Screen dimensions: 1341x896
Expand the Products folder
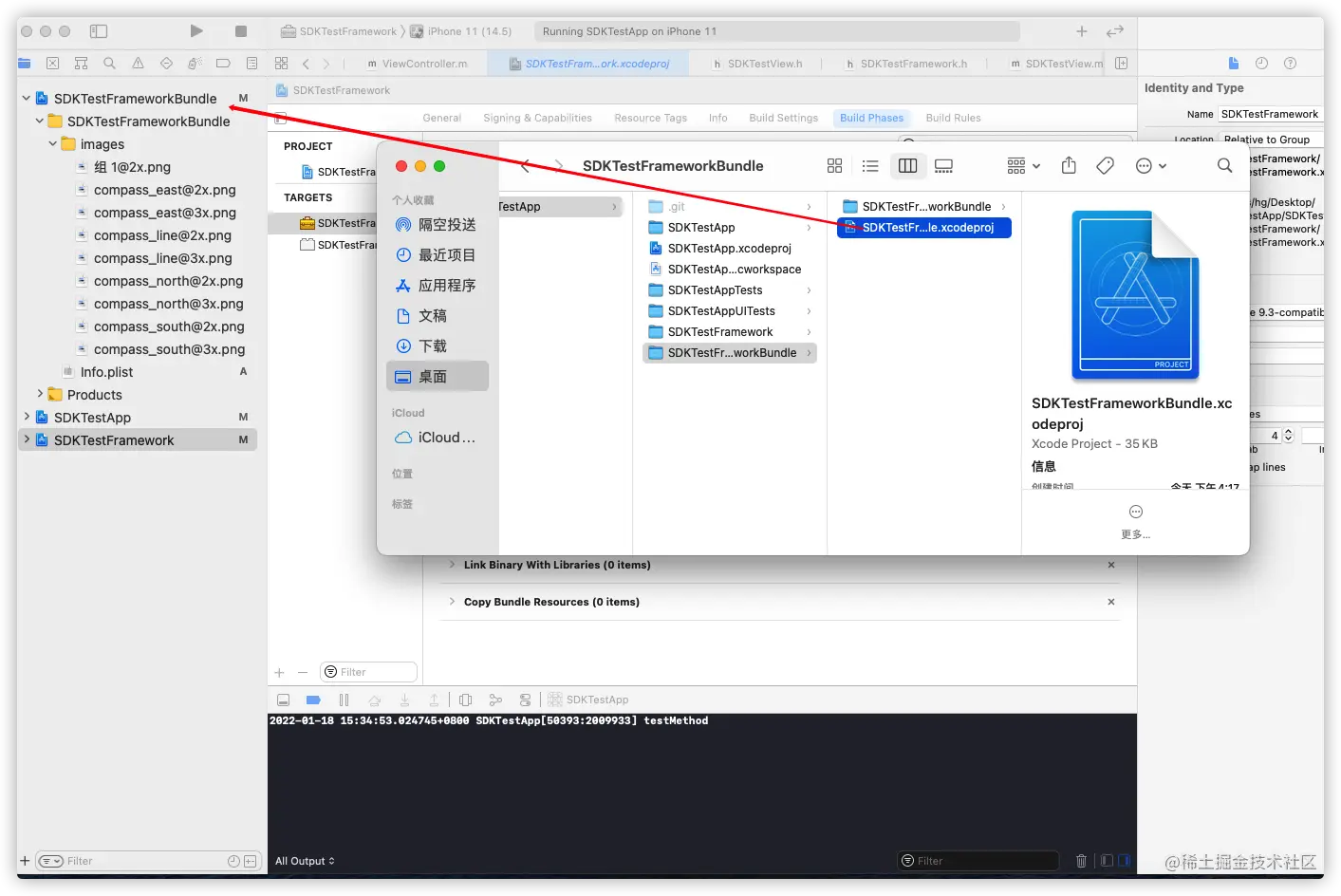[x=39, y=394]
